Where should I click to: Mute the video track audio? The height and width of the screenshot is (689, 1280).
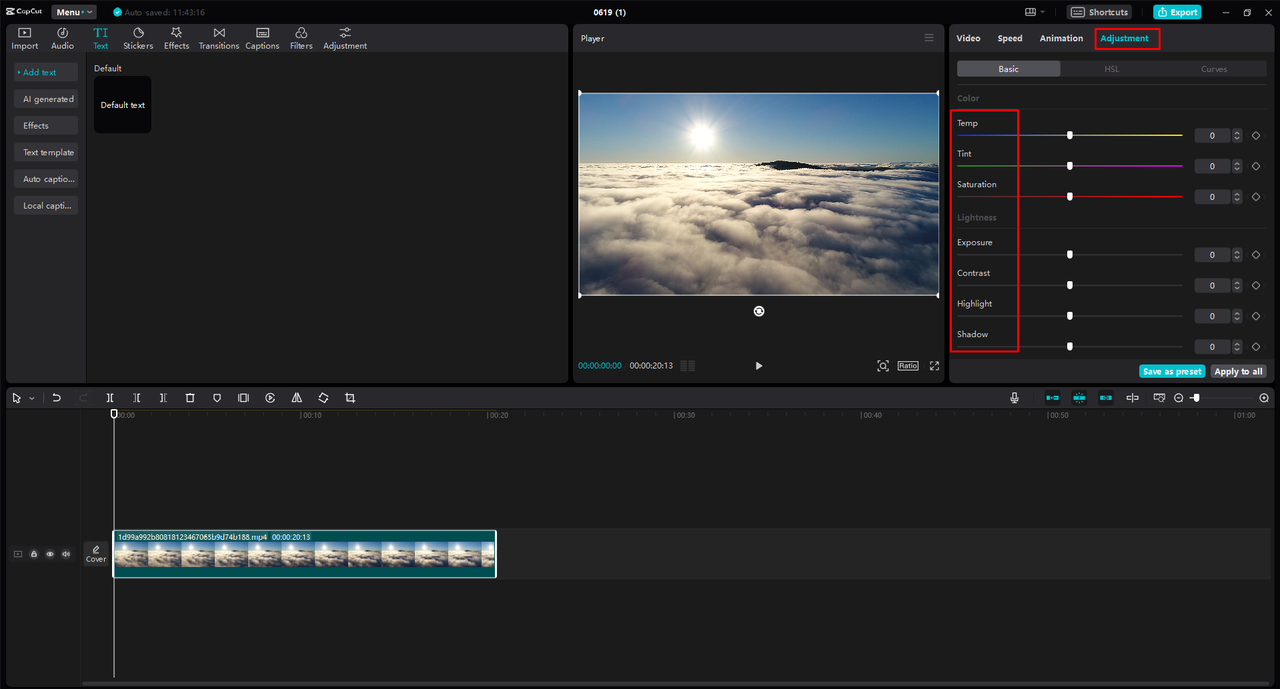pos(66,554)
